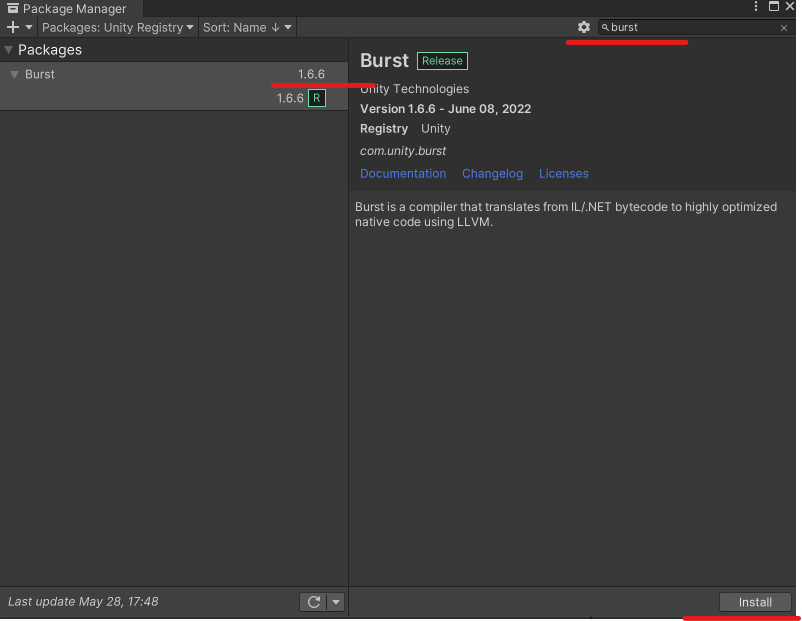Open the Packages: Unity Registry dropdown
This screenshot has height=621, width=802.
coord(118,27)
